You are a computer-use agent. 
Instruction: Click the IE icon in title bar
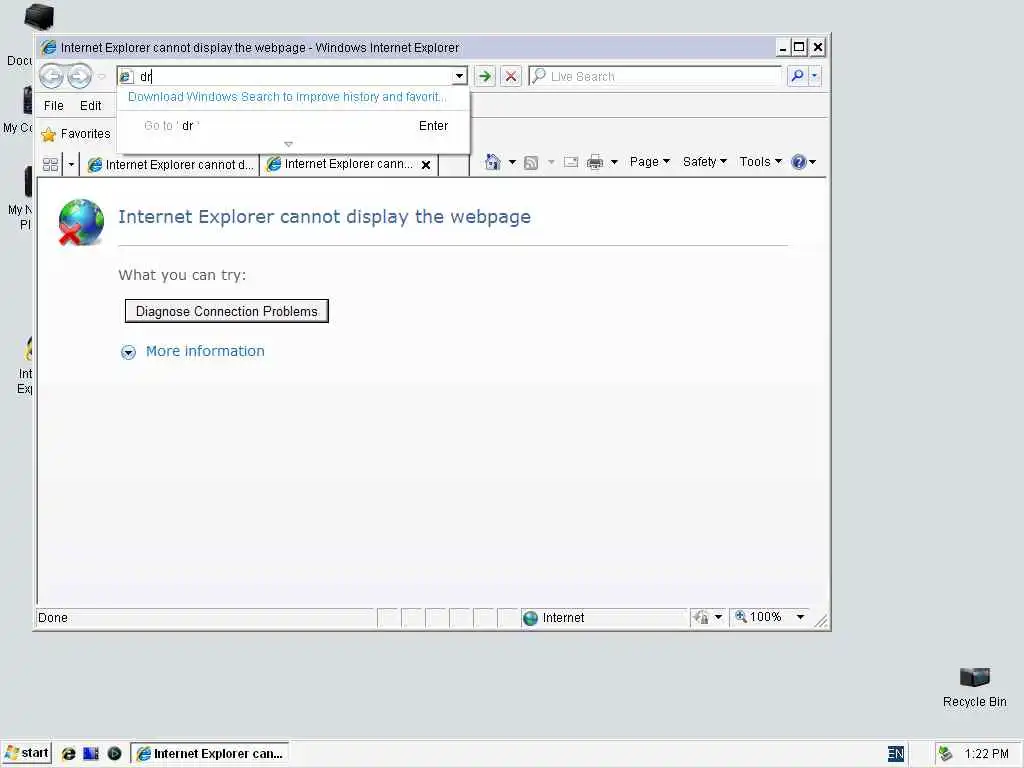(x=49, y=48)
